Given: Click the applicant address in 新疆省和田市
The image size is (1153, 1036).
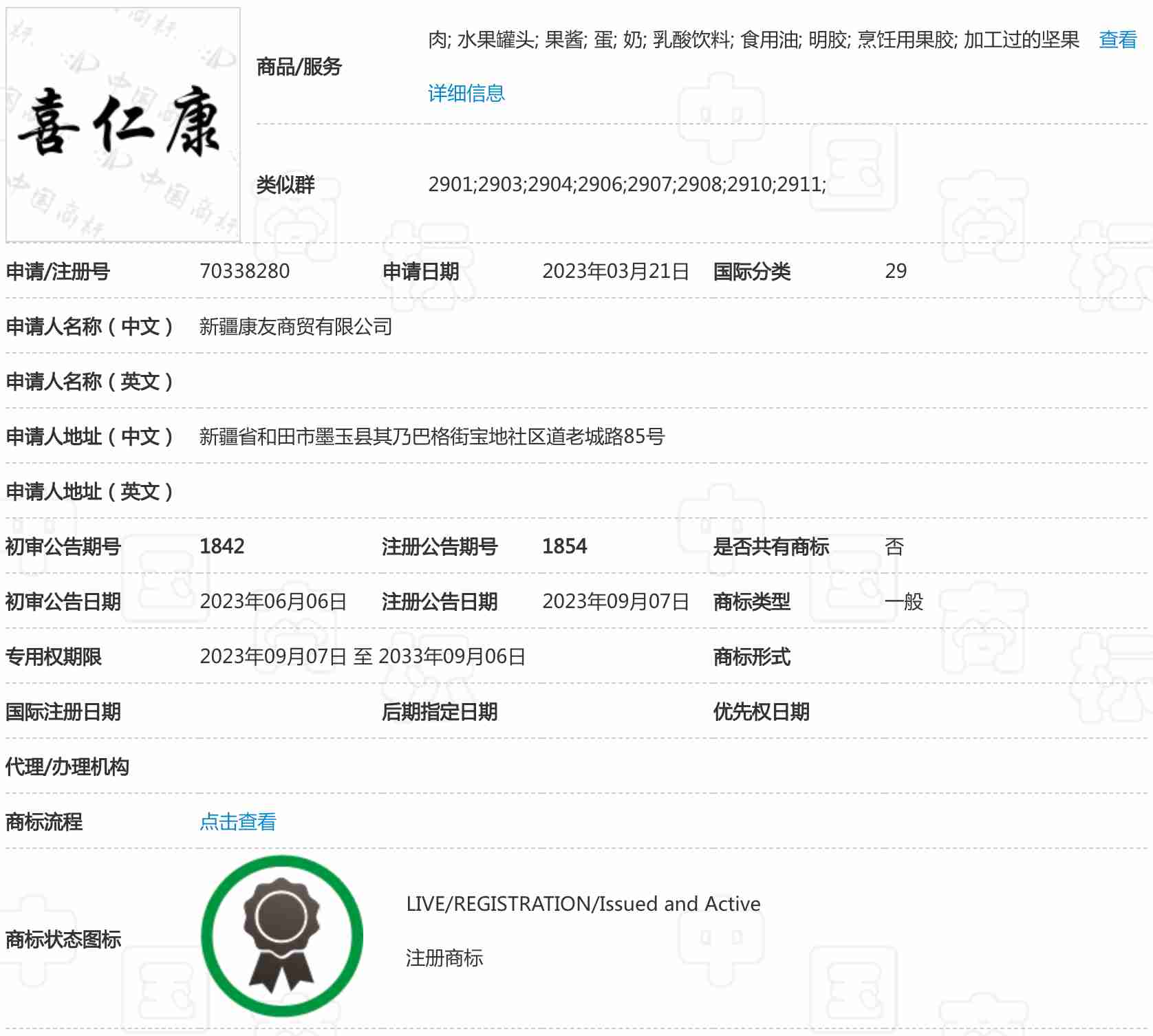Looking at the screenshot, I should pyautogui.click(x=431, y=436).
